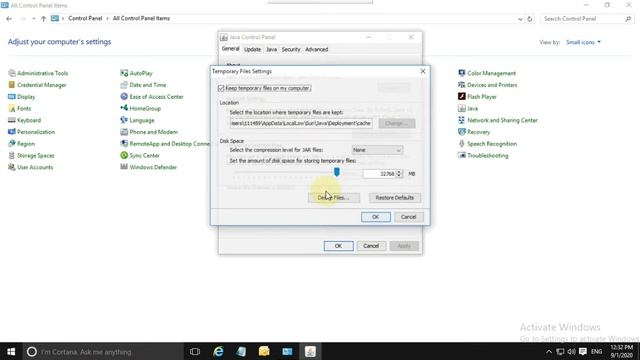Click Cortana search box on taskbar
This screenshot has height=360, width=640.
(x=103, y=352)
